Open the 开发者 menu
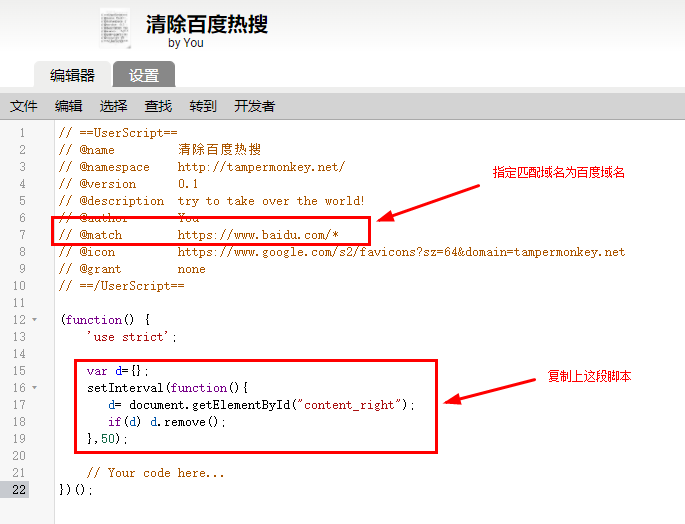The width and height of the screenshot is (685, 524). coord(255,106)
